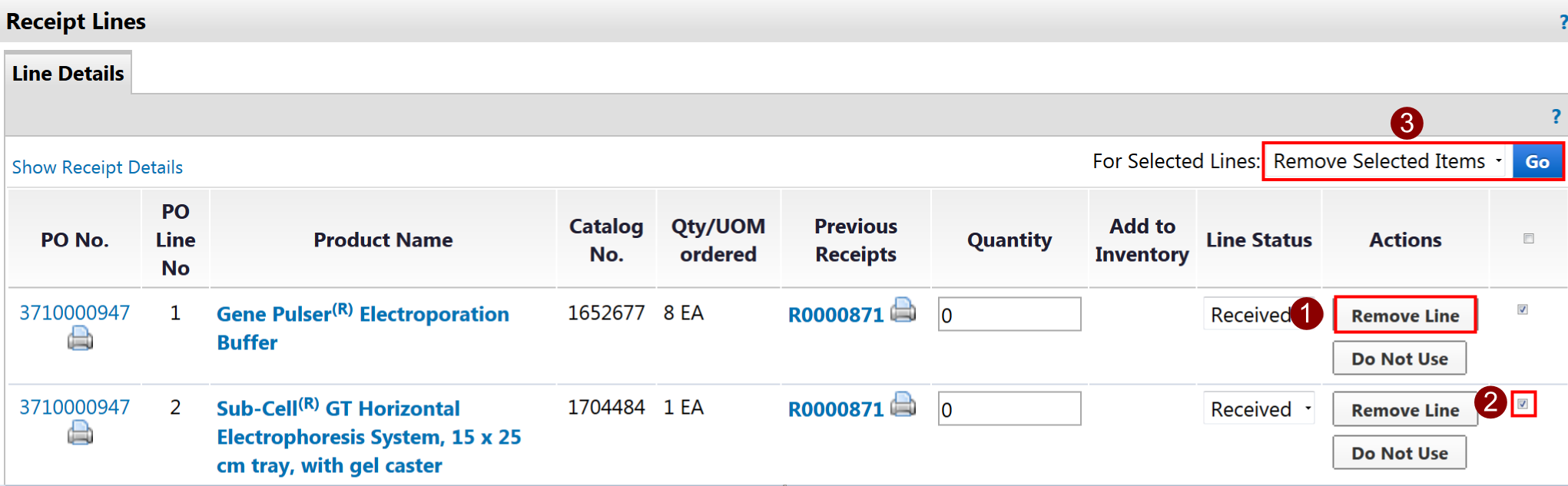This screenshot has height=486, width=1568.
Task: Select the Line Details tab
Action: click(x=68, y=74)
